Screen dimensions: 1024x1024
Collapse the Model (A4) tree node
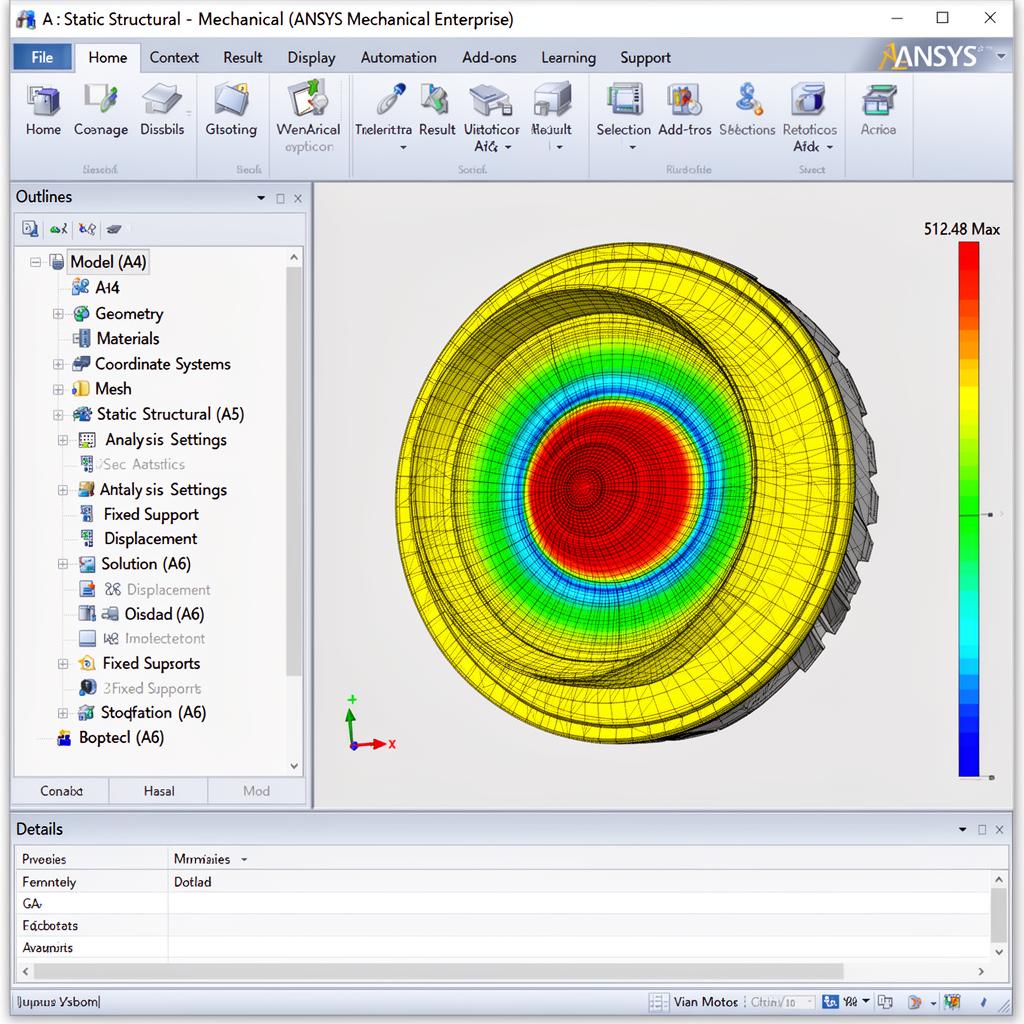(x=35, y=262)
